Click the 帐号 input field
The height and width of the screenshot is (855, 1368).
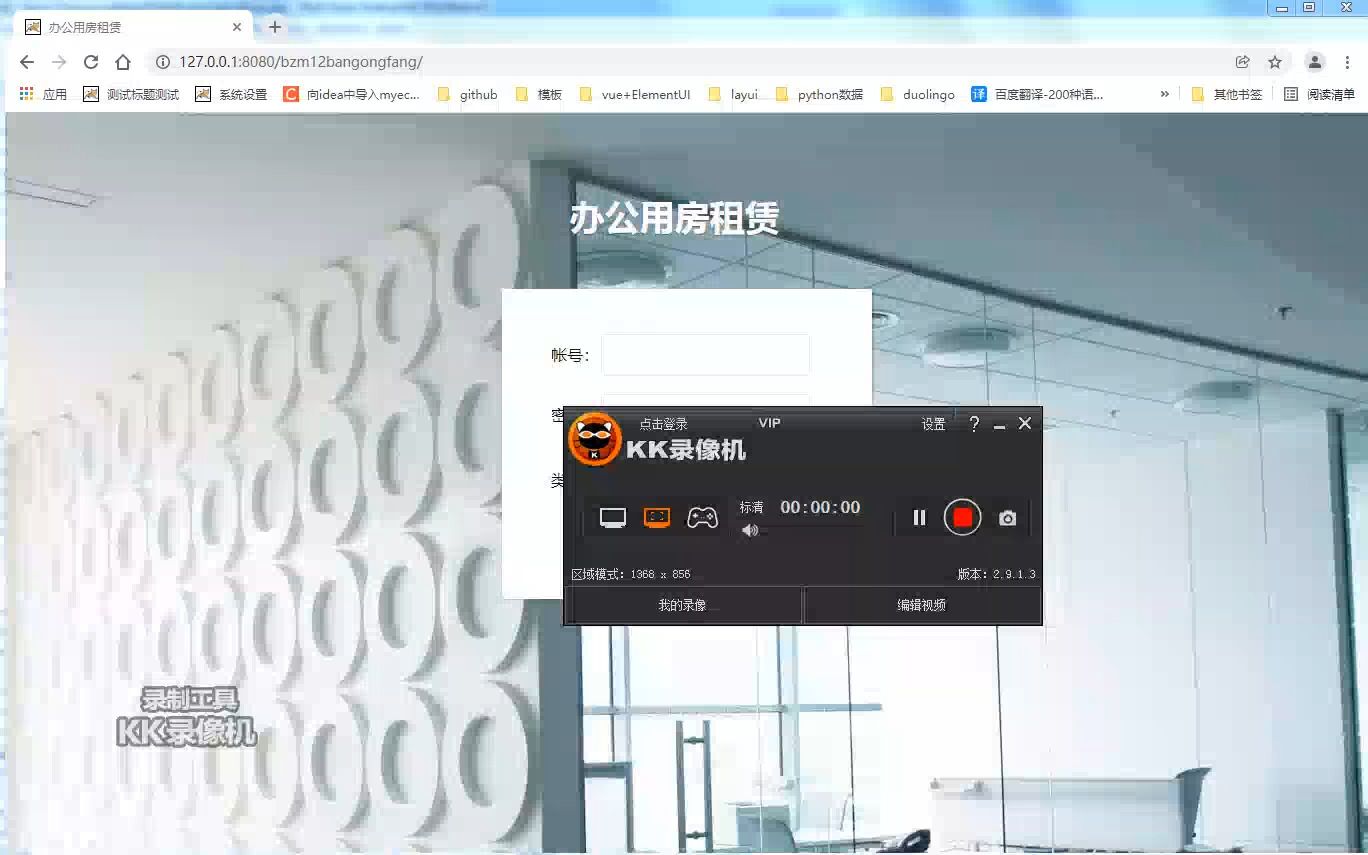coord(705,355)
